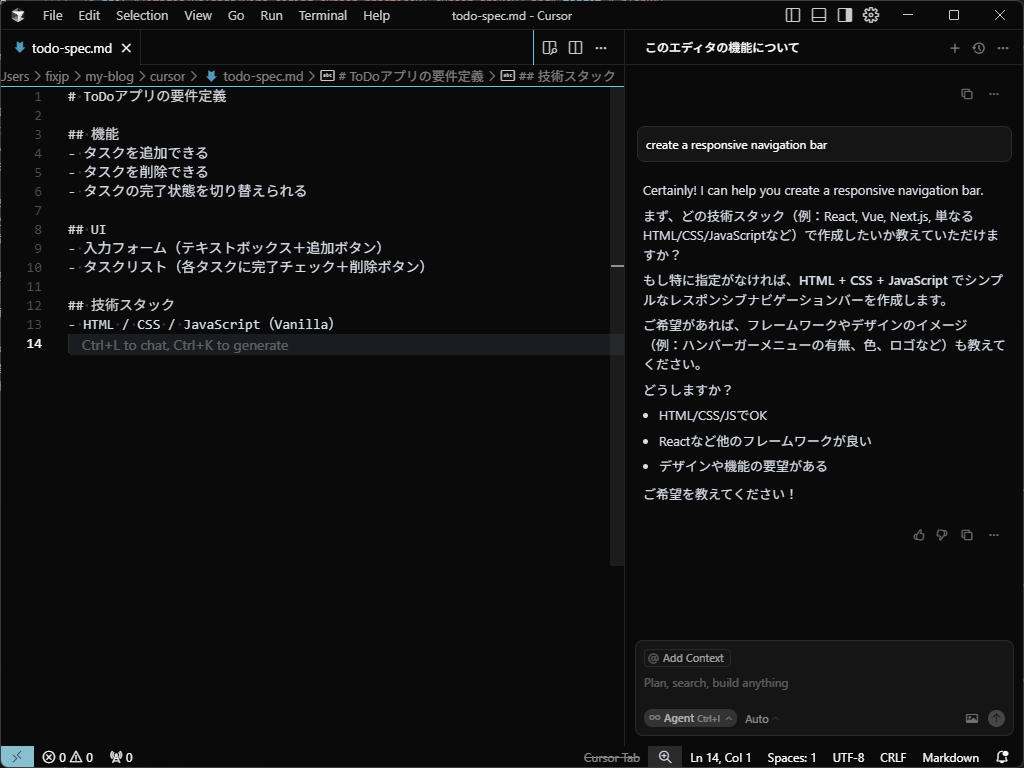Toggle the AI pane layout button
1024x768 pixels.
tap(845, 15)
